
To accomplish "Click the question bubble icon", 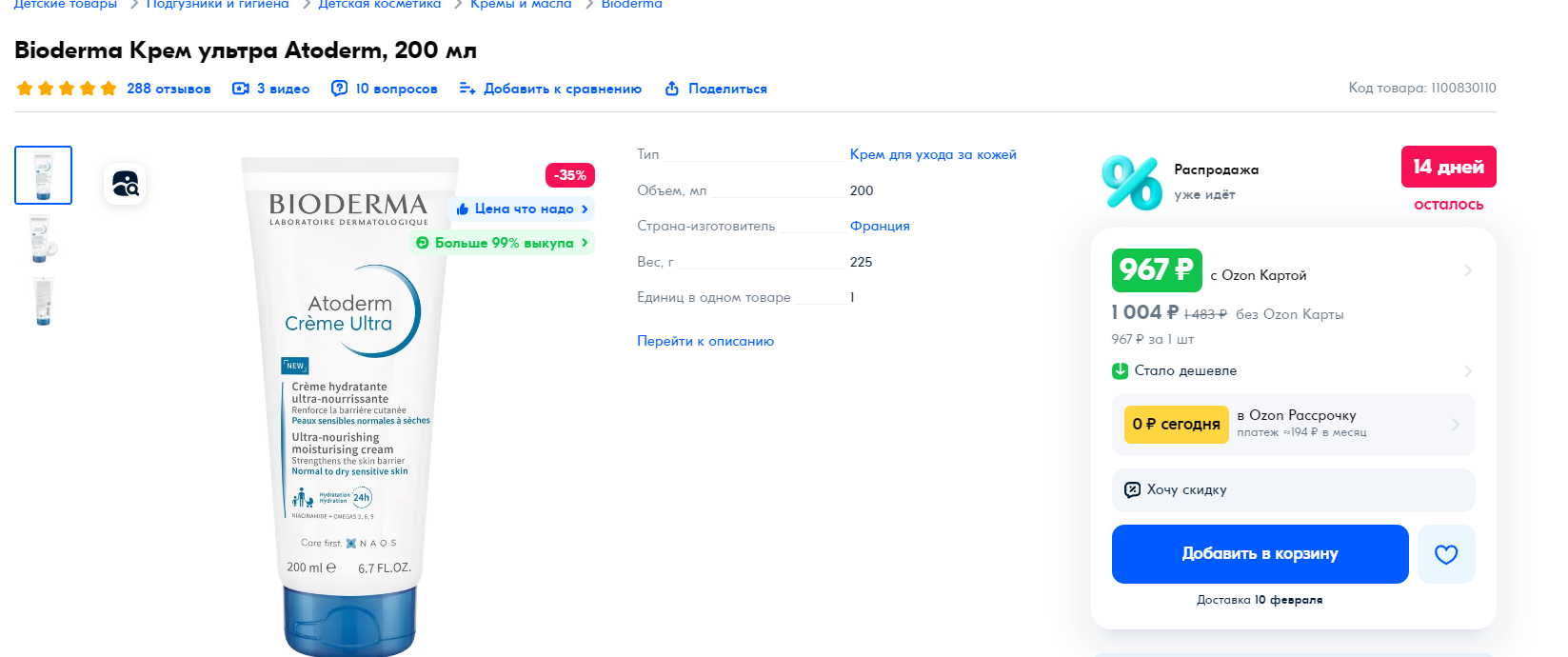I will pos(339,89).
